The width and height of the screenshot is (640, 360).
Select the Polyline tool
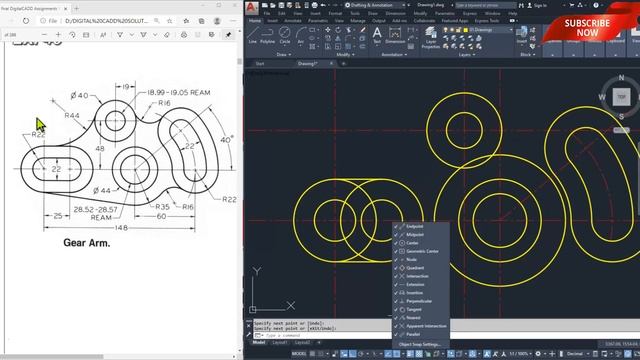[267, 35]
